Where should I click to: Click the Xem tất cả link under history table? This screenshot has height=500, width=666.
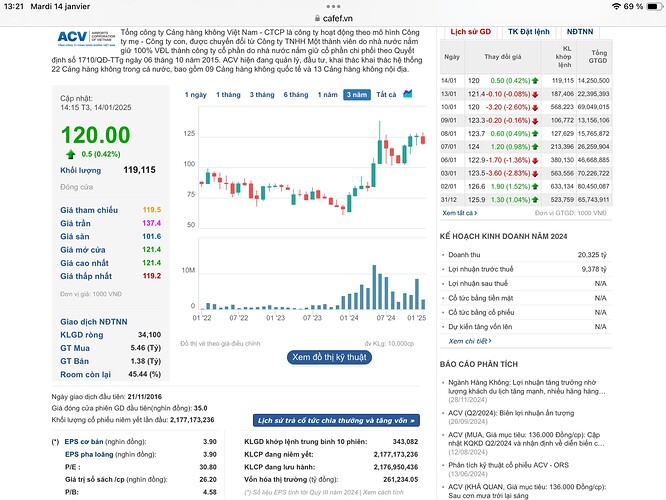(460, 213)
